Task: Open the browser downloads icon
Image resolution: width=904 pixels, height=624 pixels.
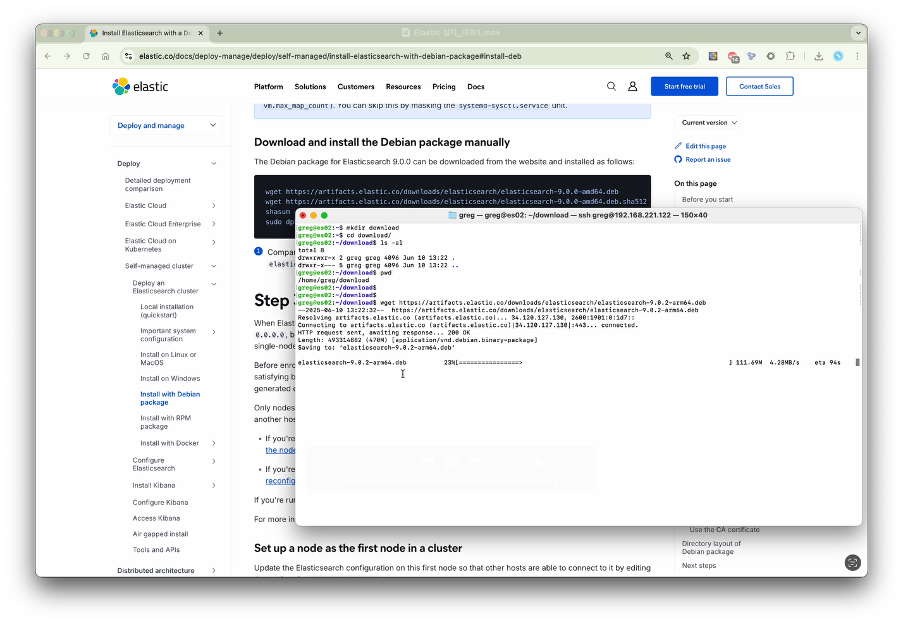Action: (x=819, y=56)
